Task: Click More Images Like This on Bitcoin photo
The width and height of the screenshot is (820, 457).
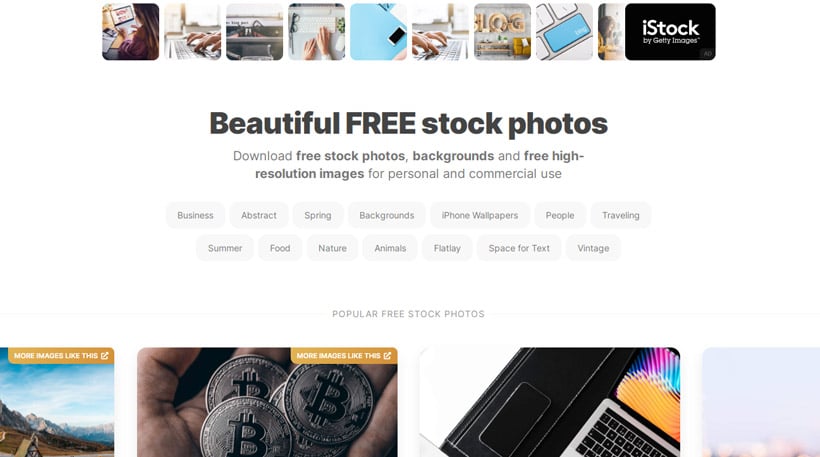Action: (344, 356)
